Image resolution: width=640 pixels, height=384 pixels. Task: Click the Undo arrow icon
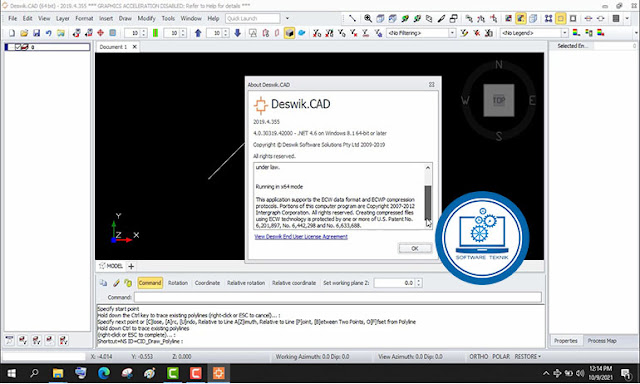tap(49, 33)
